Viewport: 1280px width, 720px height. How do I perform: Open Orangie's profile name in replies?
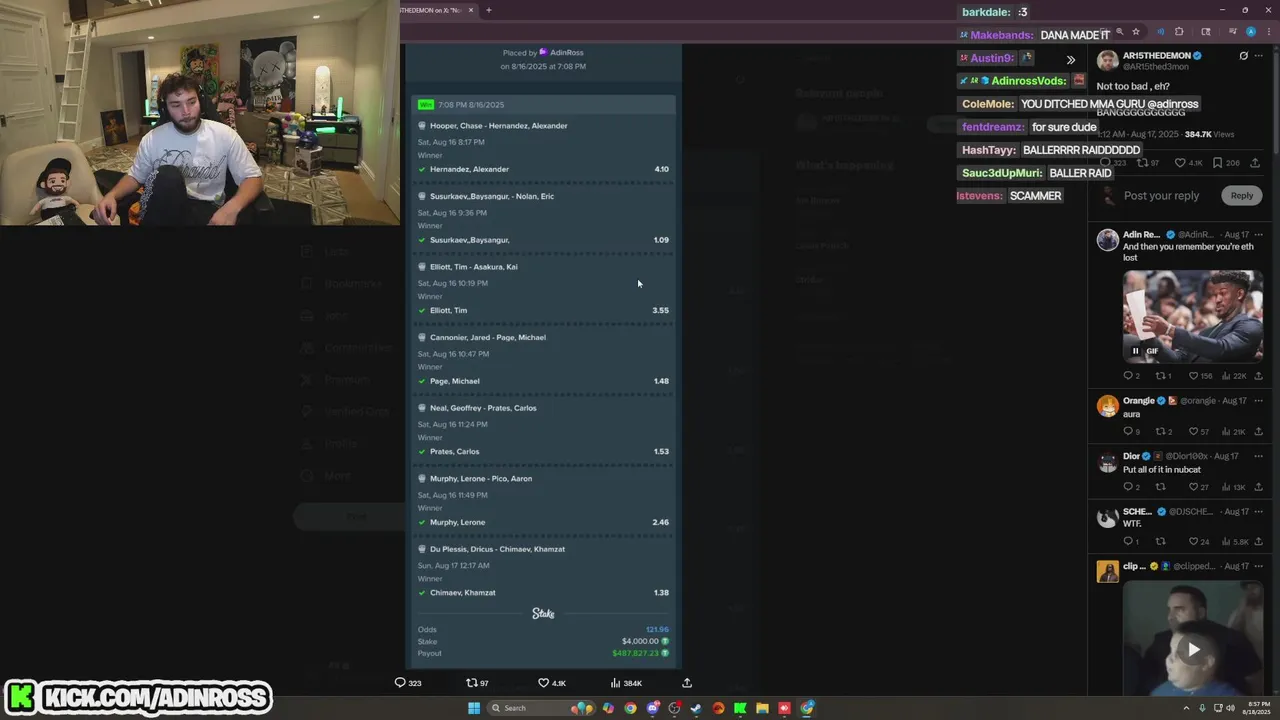(x=1139, y=401)
